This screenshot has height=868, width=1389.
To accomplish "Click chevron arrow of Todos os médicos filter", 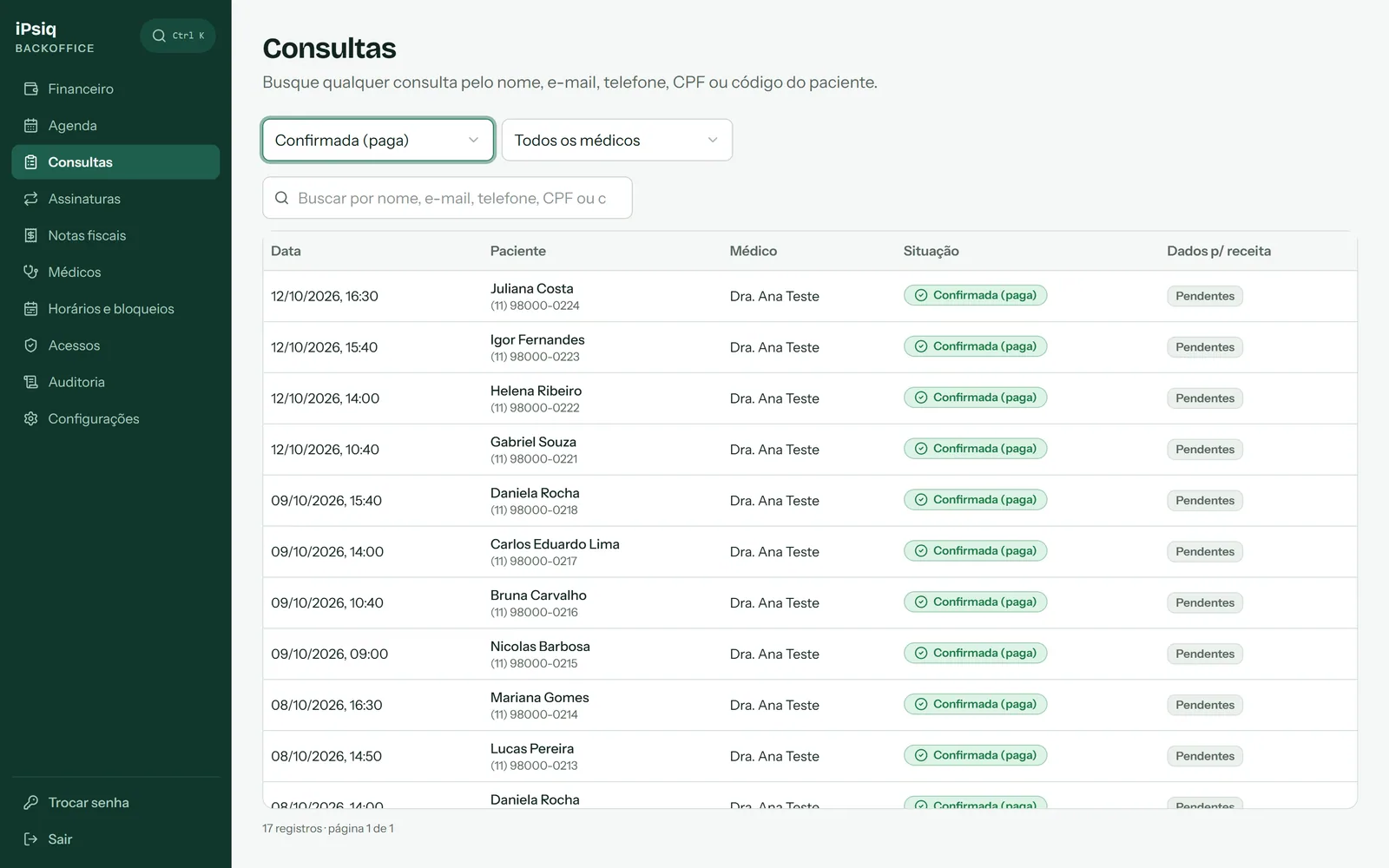I will tap(713, 140).
